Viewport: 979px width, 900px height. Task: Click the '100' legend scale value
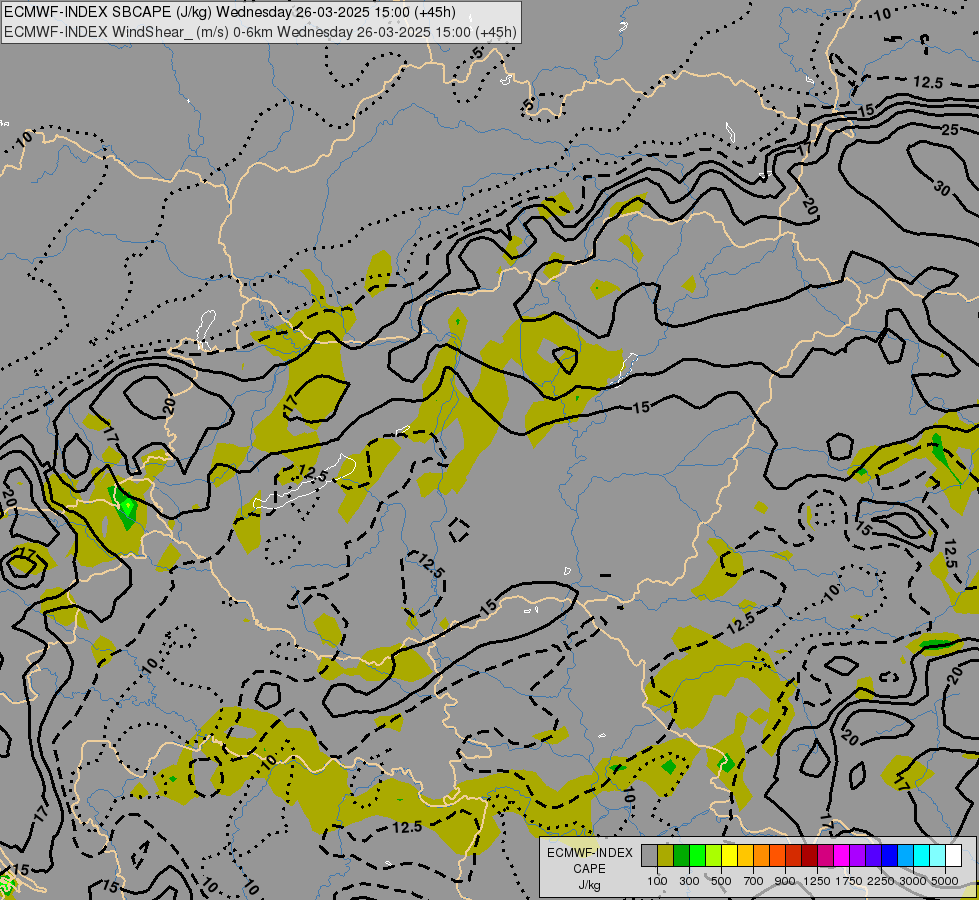(657, 881)
